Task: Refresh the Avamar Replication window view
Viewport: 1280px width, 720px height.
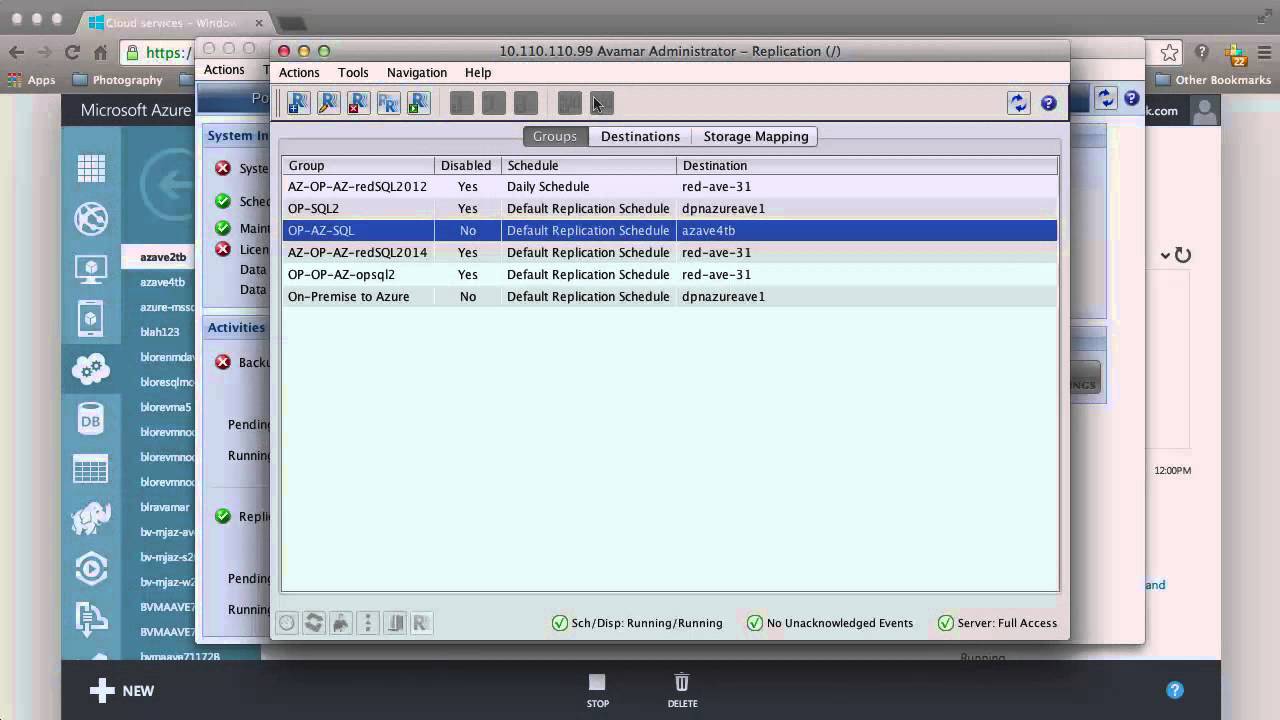Action: coord(1018,102)
